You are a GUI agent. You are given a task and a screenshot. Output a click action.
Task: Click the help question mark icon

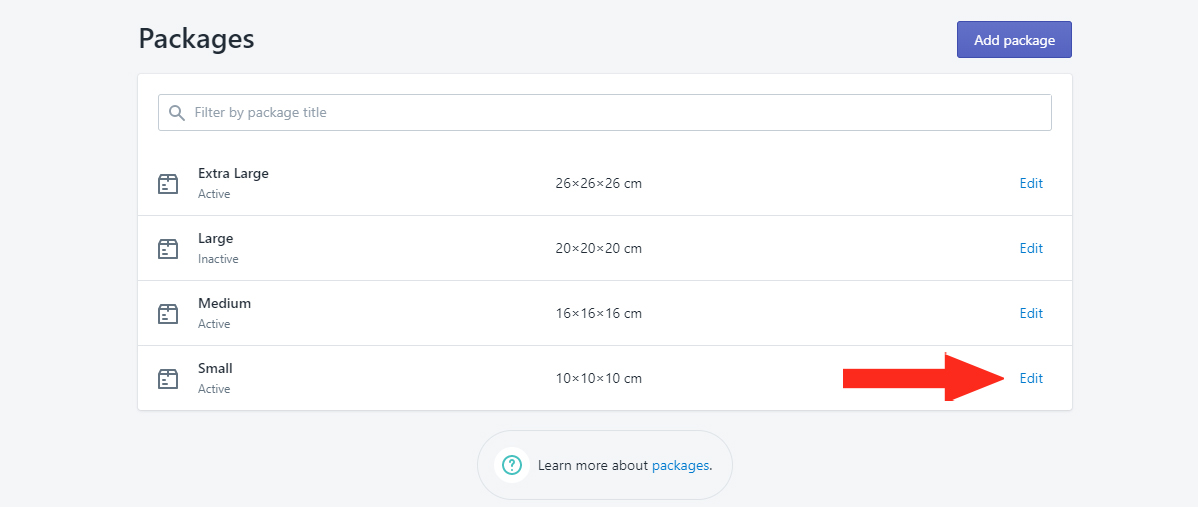[512, 465]
